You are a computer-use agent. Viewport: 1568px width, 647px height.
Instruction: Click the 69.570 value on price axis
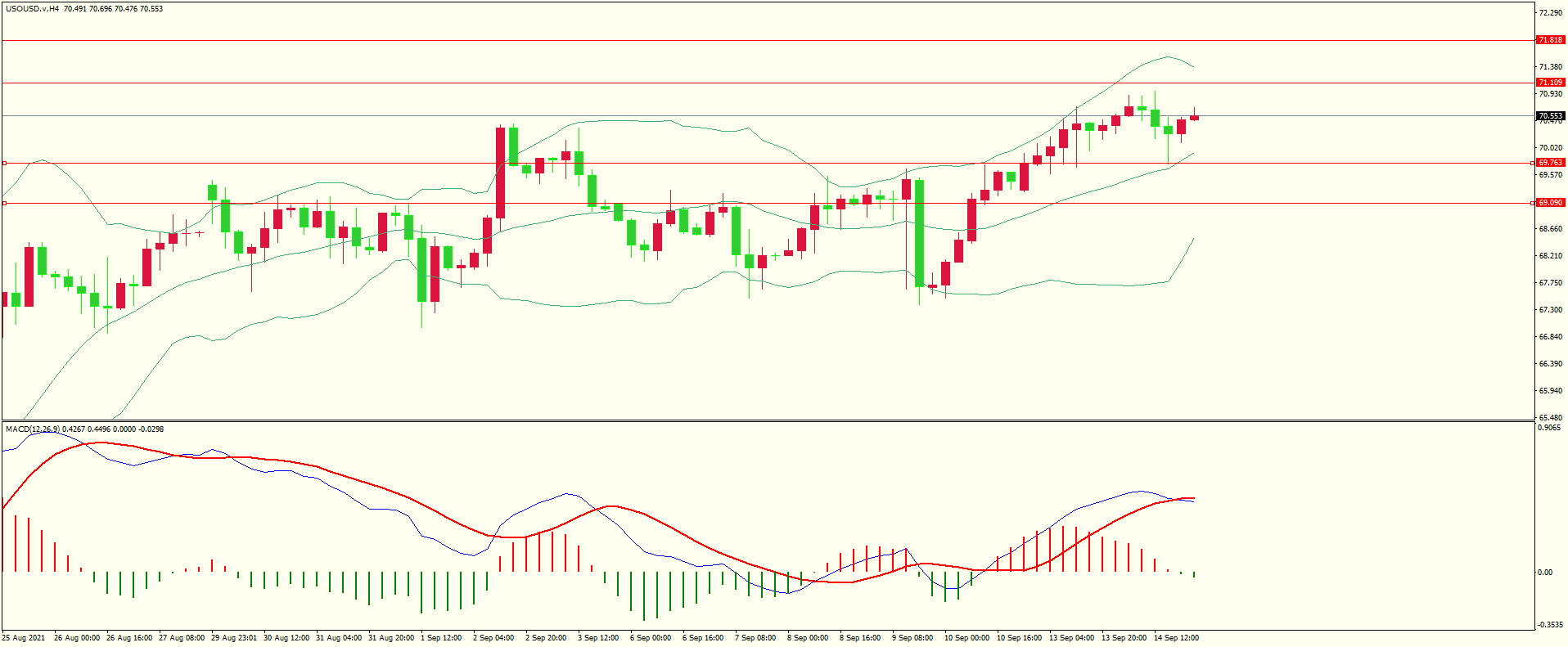1551,175
